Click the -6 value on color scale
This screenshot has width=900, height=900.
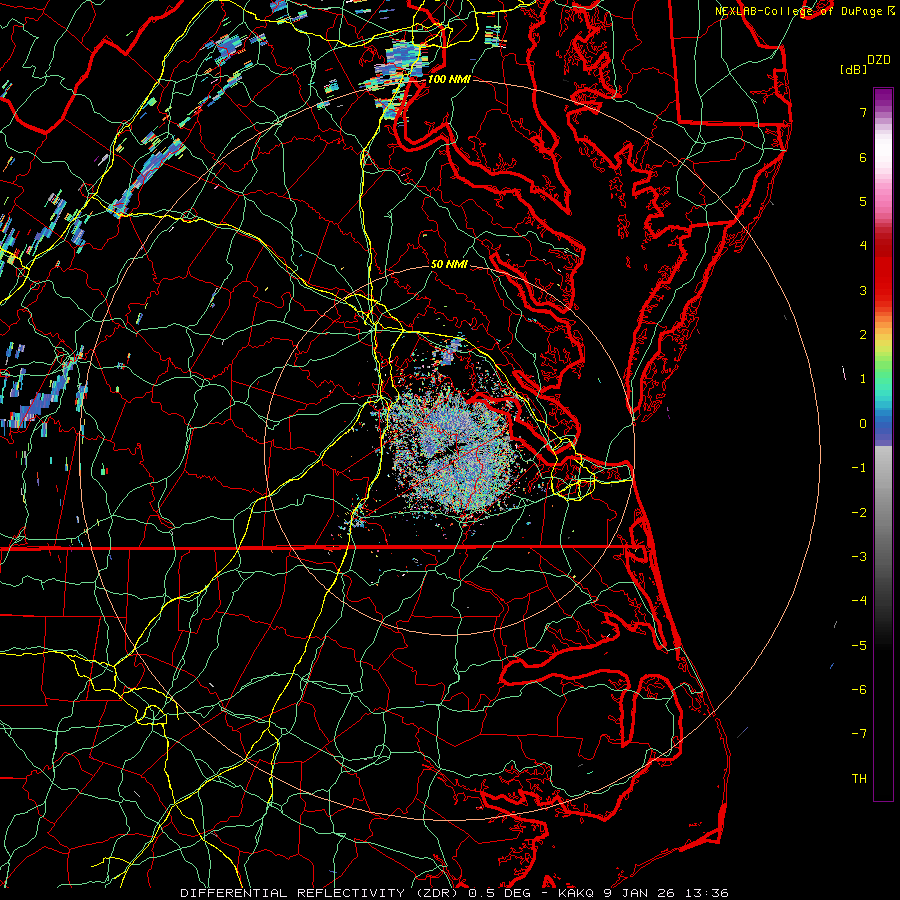pyautogui.click(x=859, y=690)
